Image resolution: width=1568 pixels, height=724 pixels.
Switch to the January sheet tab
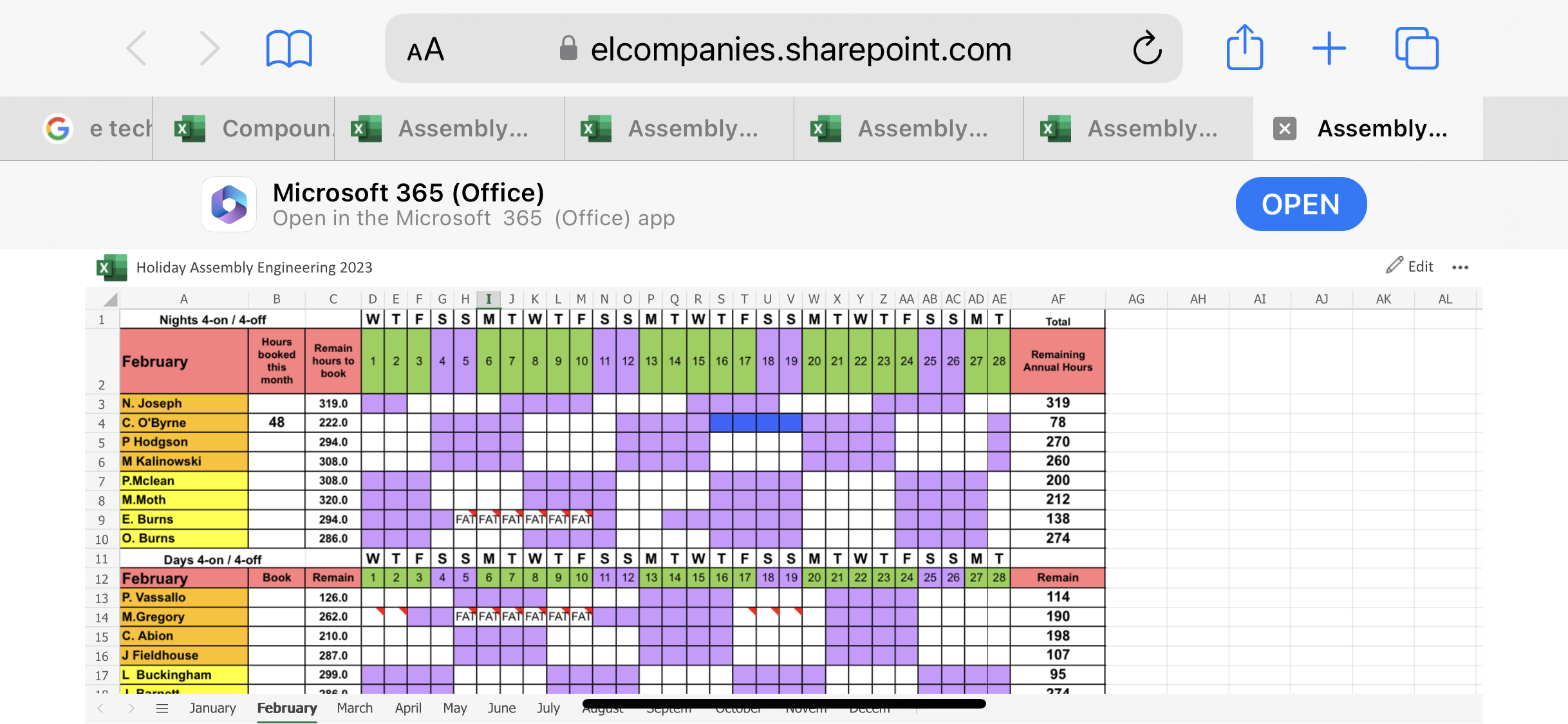pos(212,708)
